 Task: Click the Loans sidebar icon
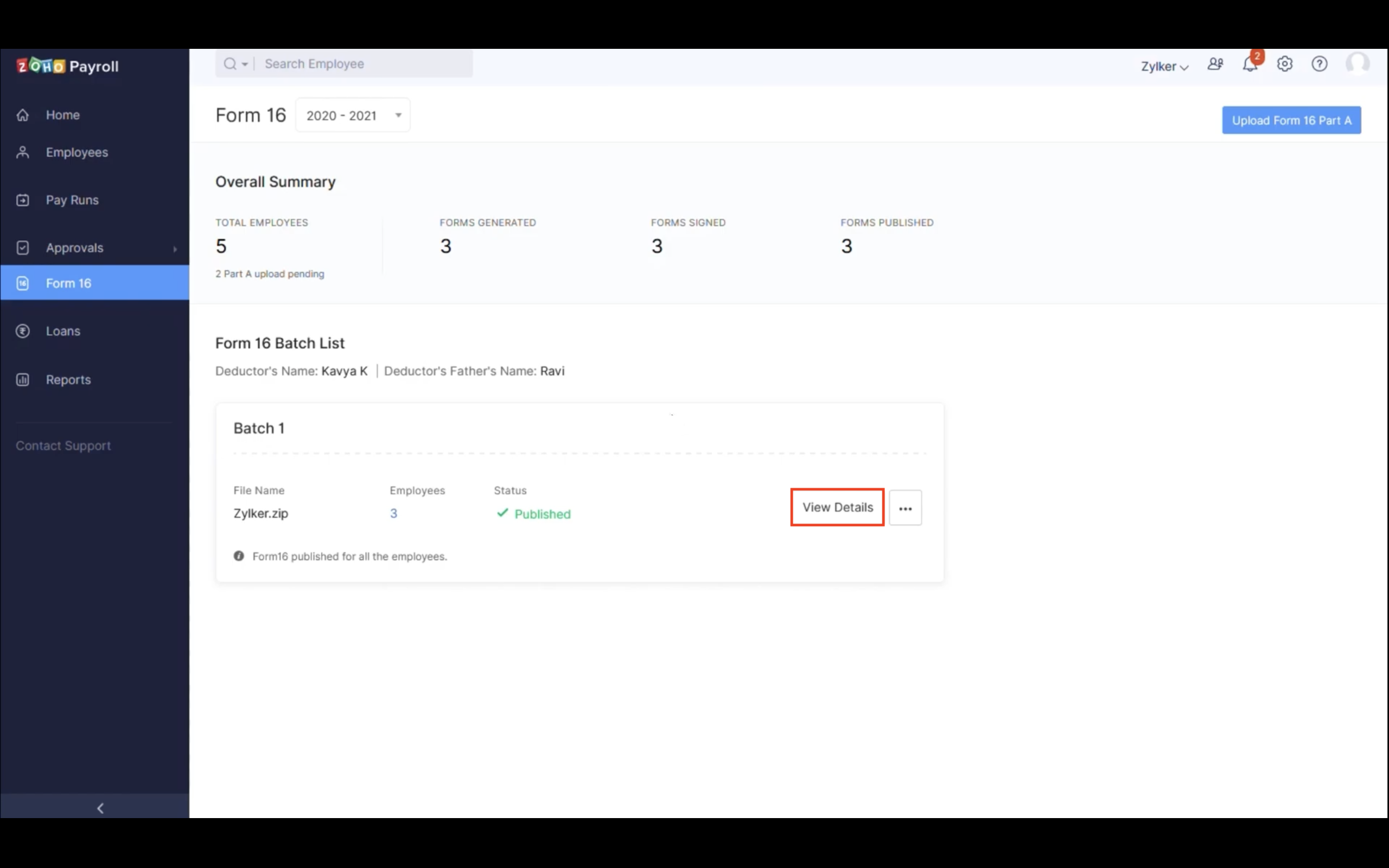point(23,331)
